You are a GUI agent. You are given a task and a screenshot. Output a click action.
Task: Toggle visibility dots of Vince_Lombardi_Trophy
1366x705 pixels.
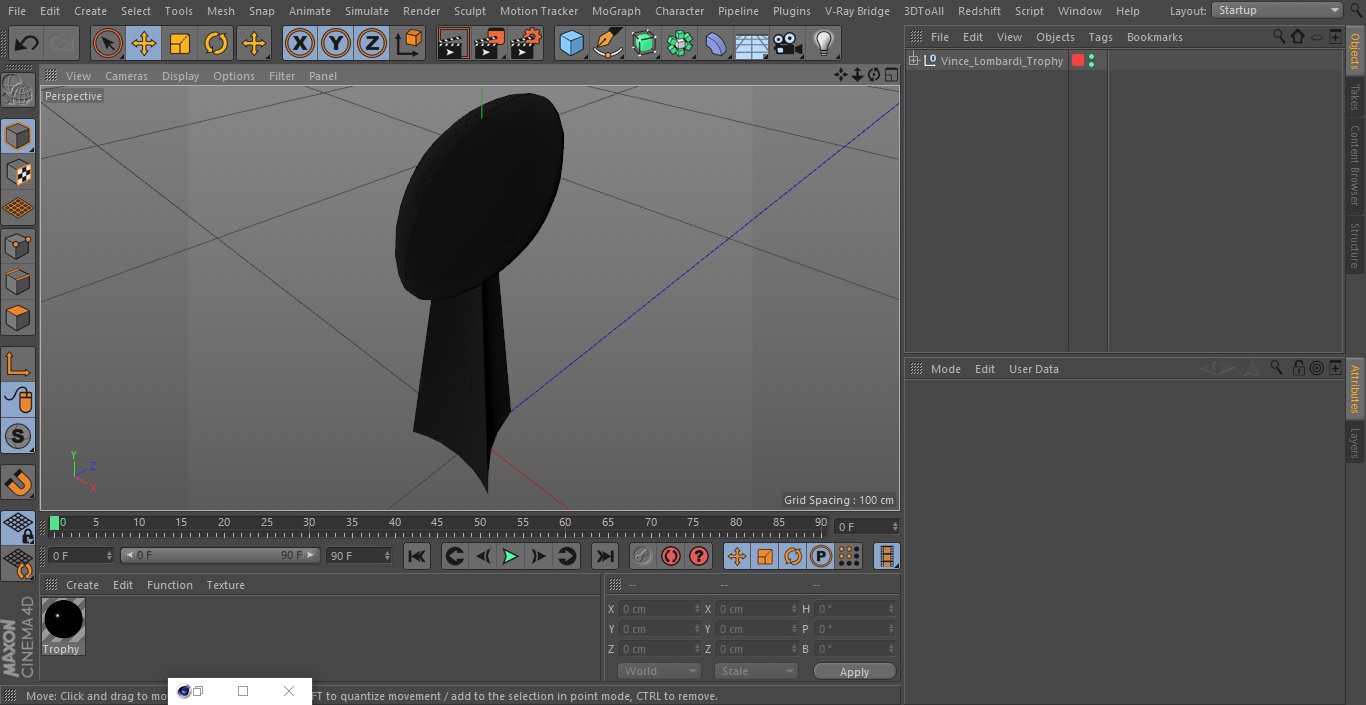pyautogui.click(x=1091, y=61)
